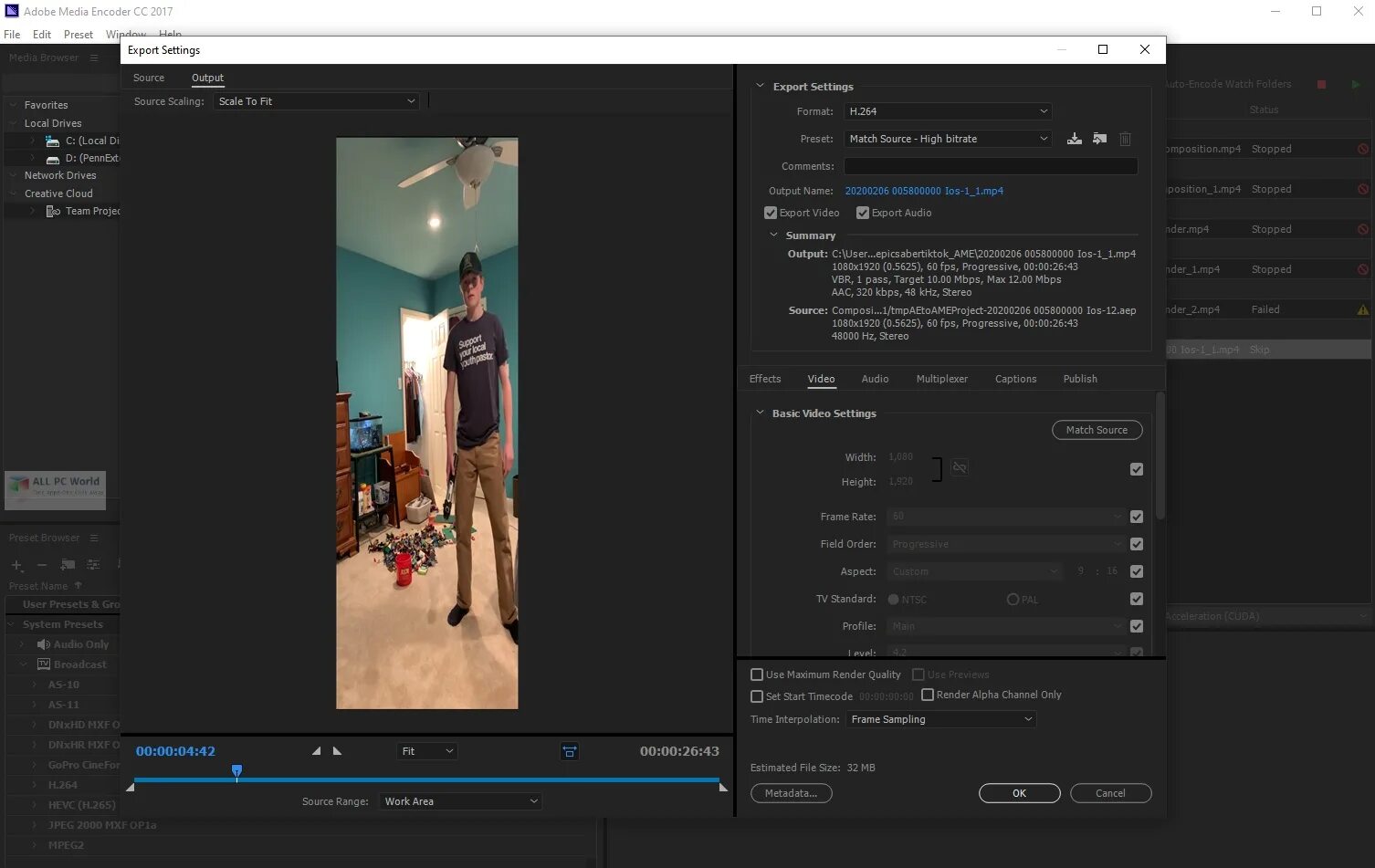Open the Preset menu
This screenshot has width=1375, height=868.
(79, 35)
